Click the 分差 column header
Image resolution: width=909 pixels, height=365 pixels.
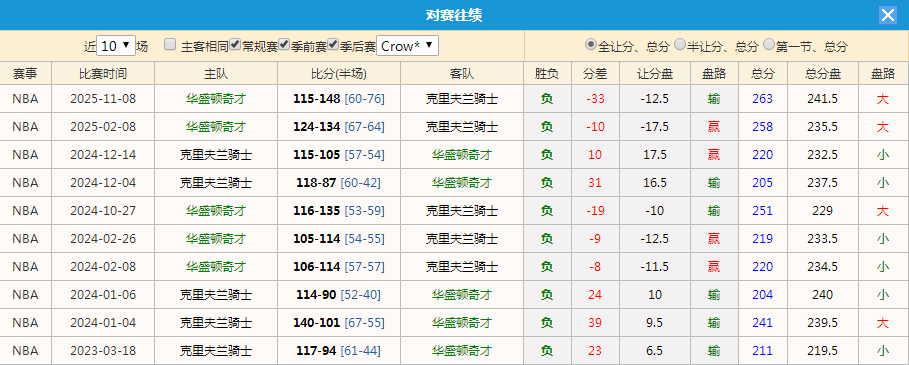tap(595, 74)
